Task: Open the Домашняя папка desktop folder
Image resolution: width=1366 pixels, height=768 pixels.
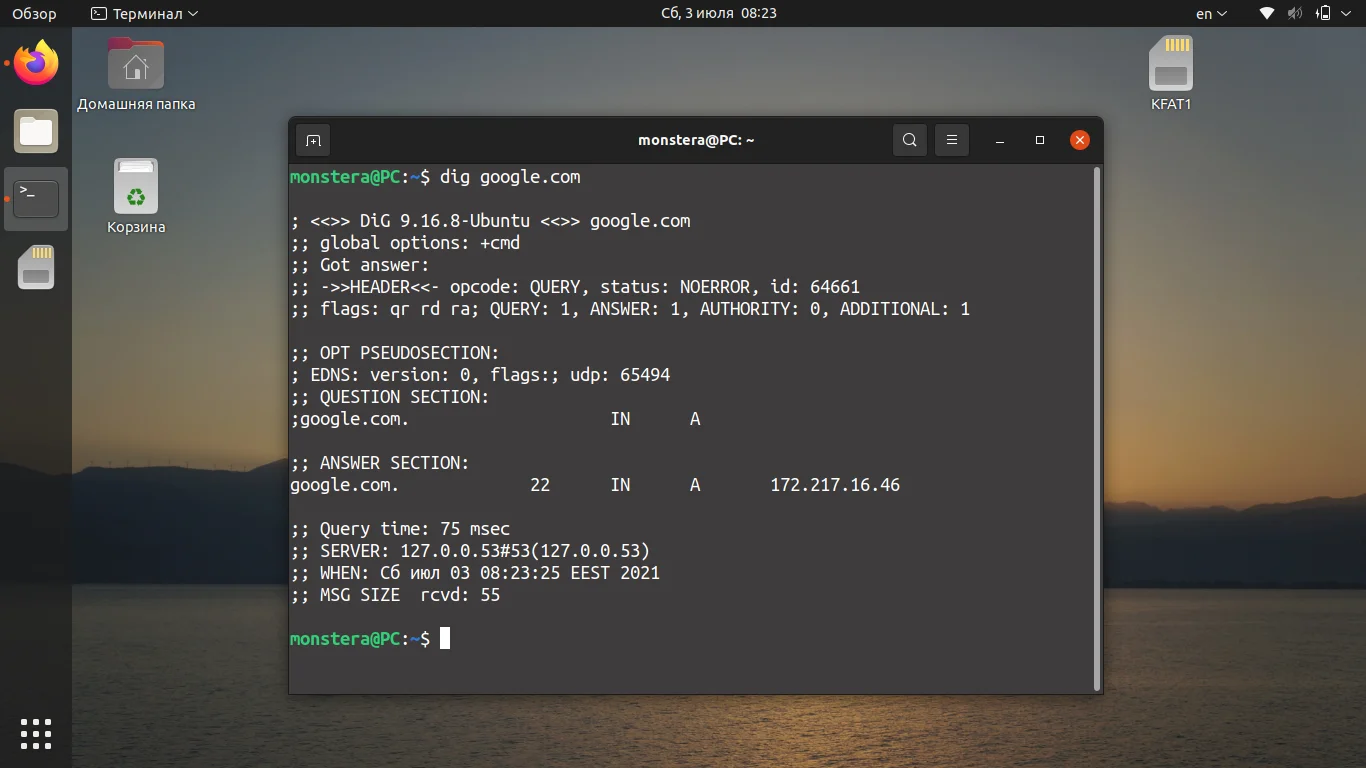Action: point(134,63)
